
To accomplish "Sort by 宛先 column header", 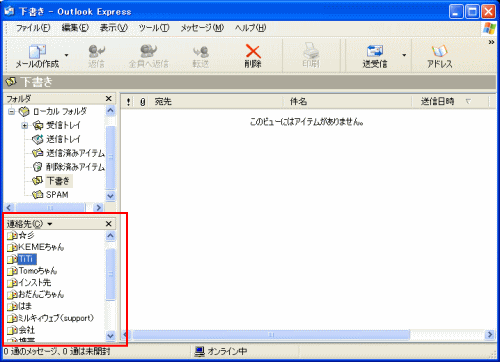I will coord(217,102).
